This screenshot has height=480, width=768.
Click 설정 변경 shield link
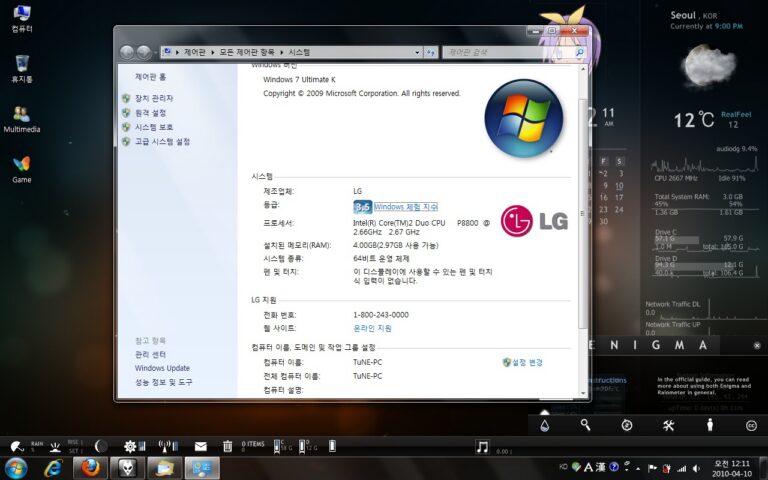pyautogui.click(x=523, y=362)
